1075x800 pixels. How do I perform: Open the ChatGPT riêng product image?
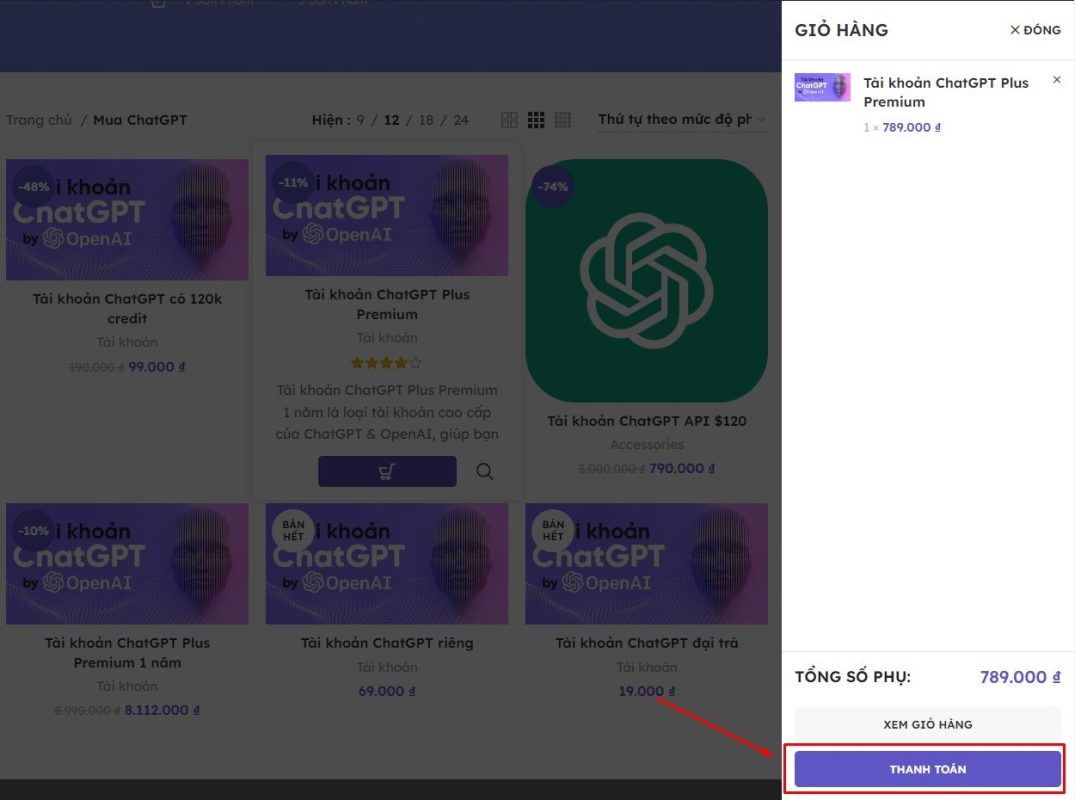(387, 563)
